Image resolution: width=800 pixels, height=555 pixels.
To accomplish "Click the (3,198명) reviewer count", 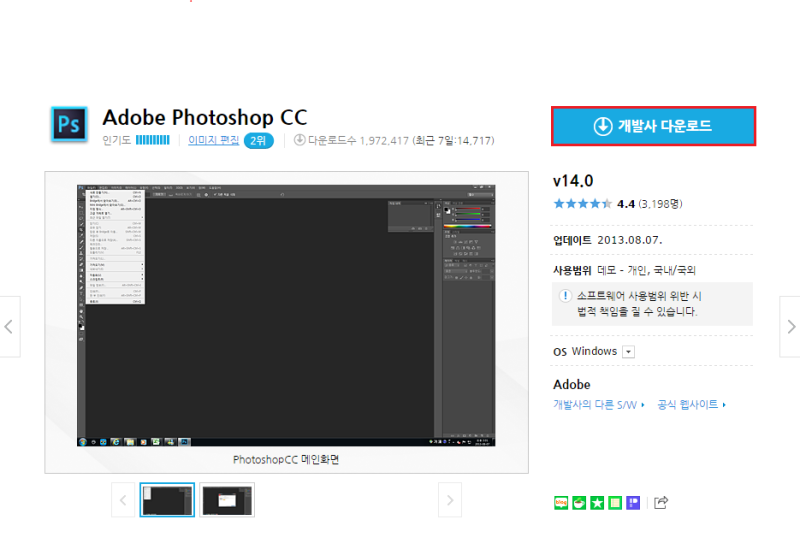I will [660, 204].
